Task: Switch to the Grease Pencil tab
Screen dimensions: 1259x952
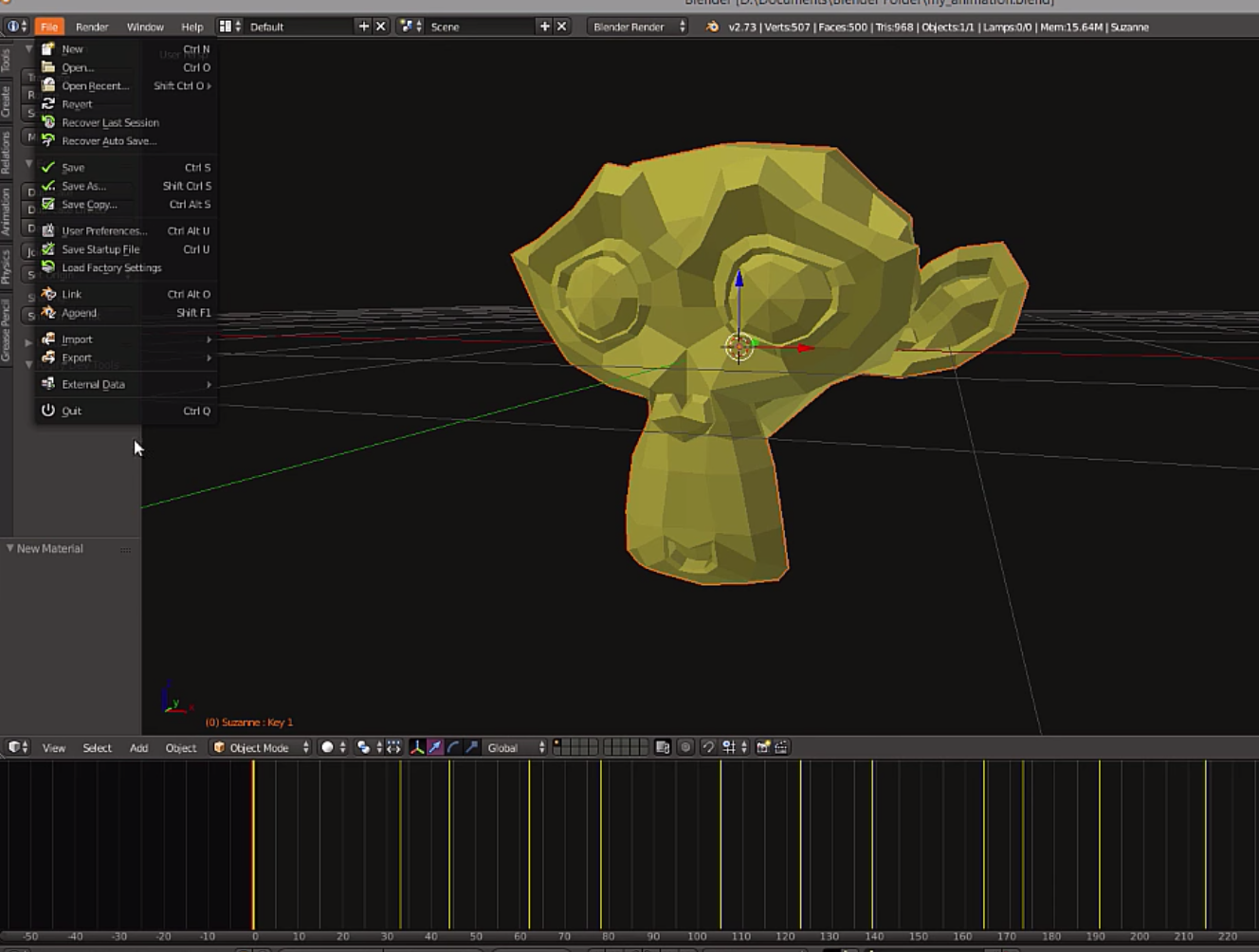Action: tap(6, 329)
